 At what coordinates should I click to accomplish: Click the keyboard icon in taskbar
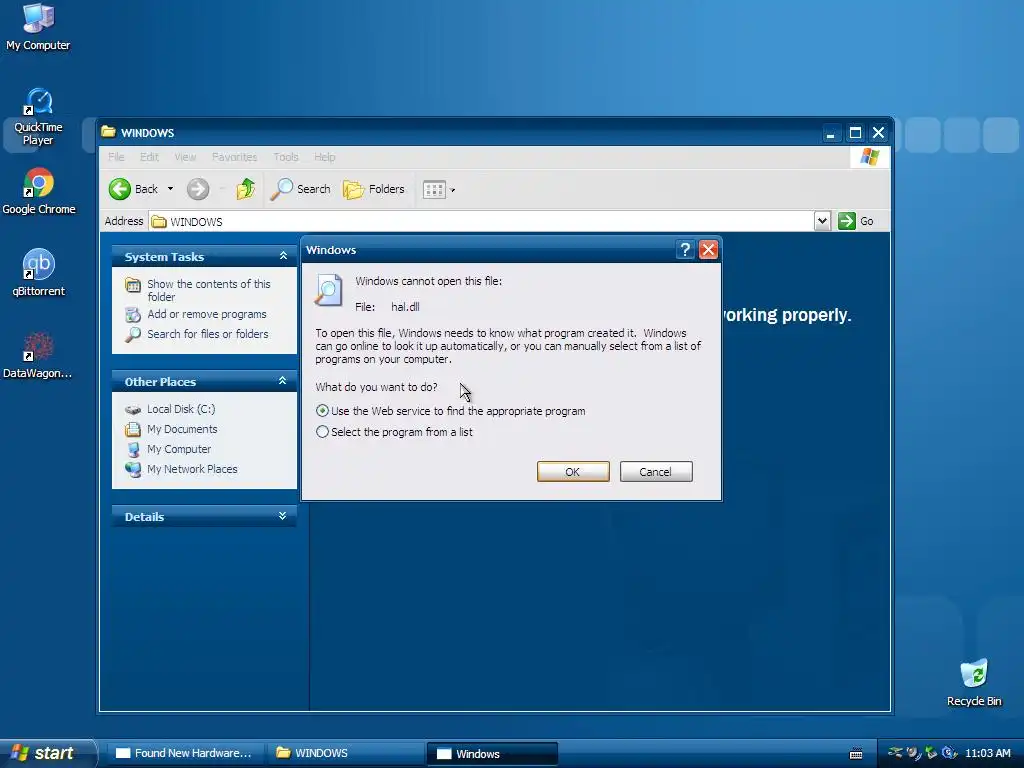pyautogui.click(x=856, y=754)
